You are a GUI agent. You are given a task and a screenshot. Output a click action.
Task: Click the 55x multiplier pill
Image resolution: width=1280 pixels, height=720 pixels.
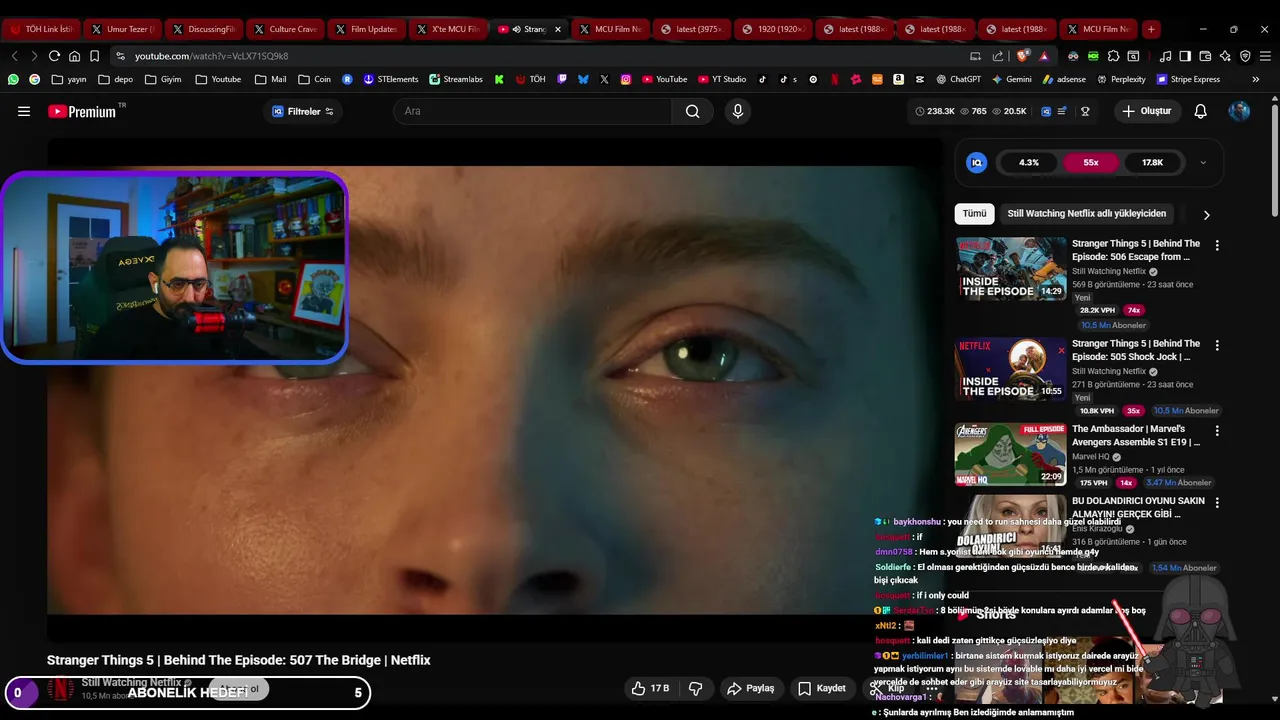pos(1090,162)
